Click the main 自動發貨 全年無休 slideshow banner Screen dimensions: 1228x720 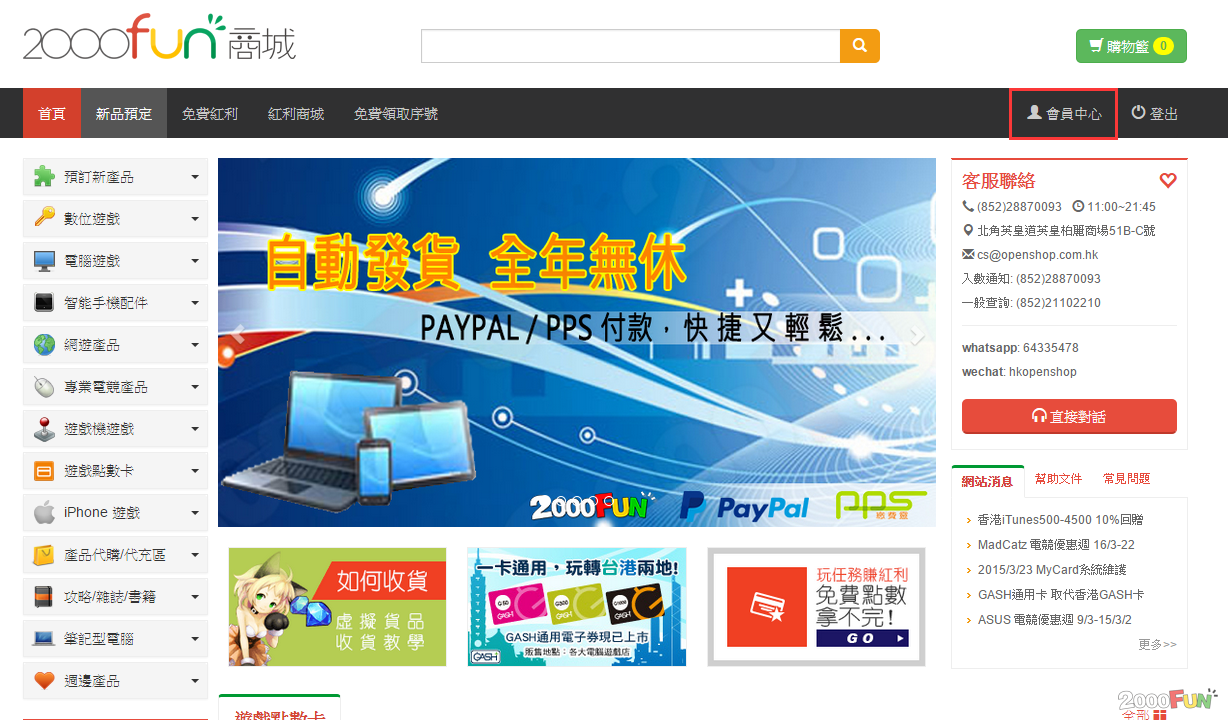click(577, 342)
